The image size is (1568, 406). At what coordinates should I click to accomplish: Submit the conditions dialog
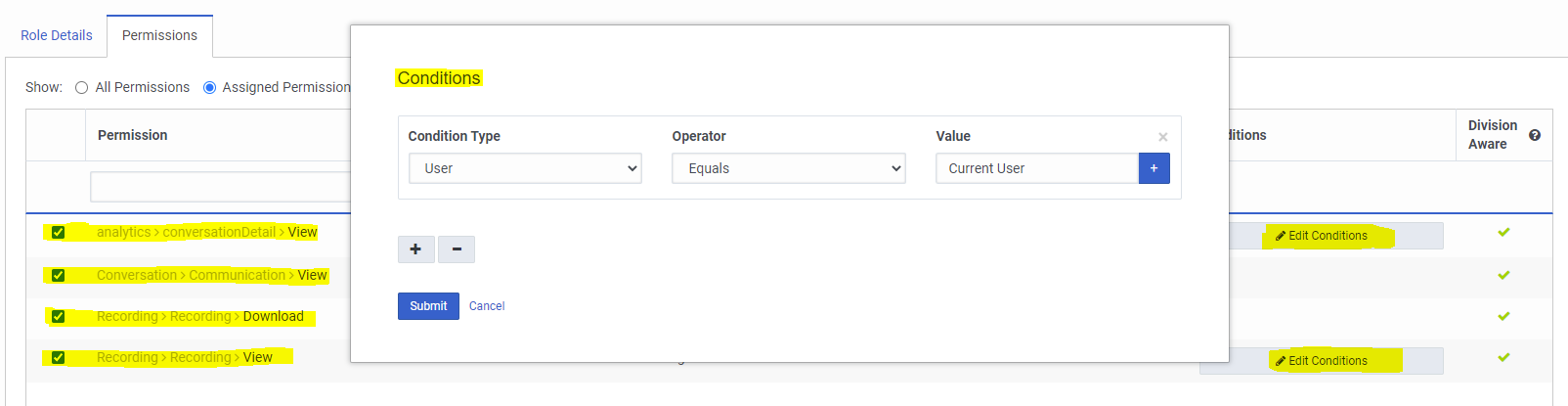point(428,306)
